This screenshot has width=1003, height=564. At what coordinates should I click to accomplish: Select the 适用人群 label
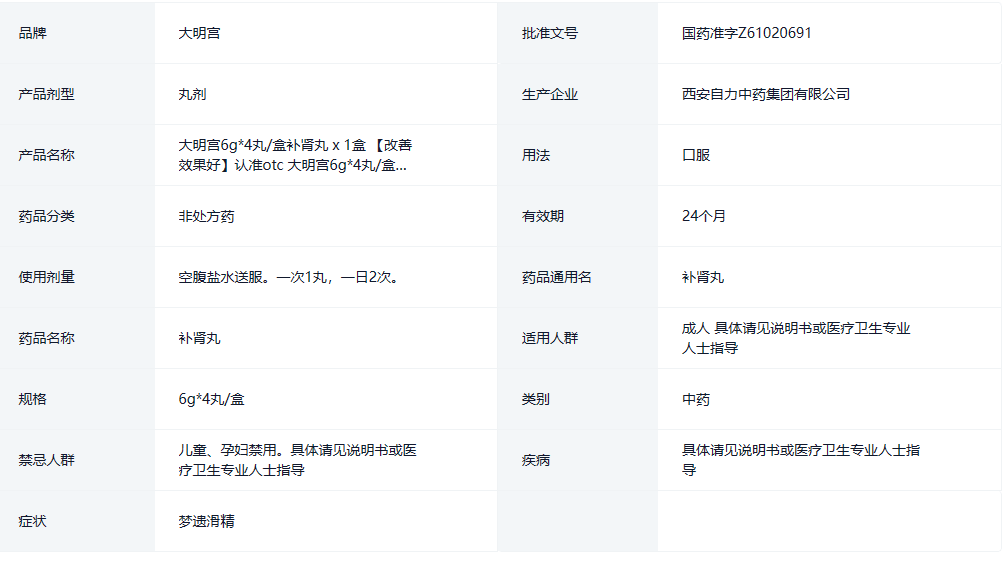tap(549, 338)
